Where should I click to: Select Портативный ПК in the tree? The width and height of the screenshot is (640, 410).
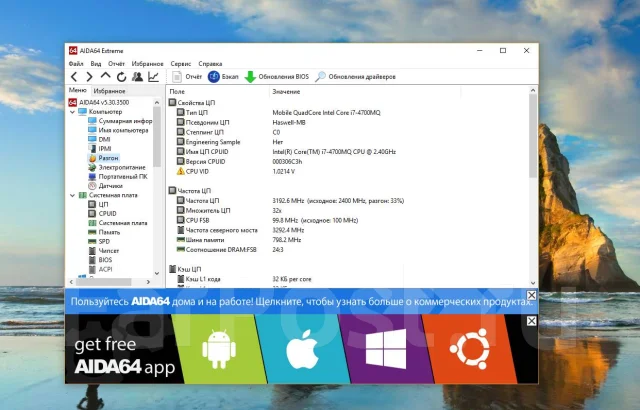pos(118,177)
